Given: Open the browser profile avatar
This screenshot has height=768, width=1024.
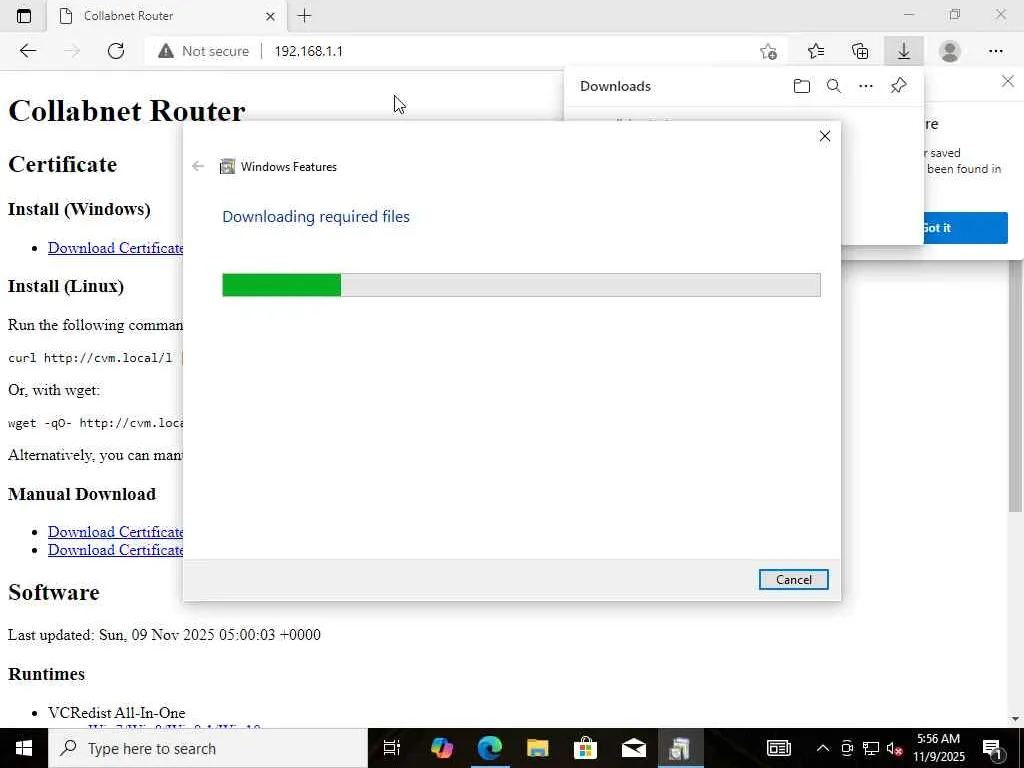Looking at the screenshot, I should [x=950, y=51].
